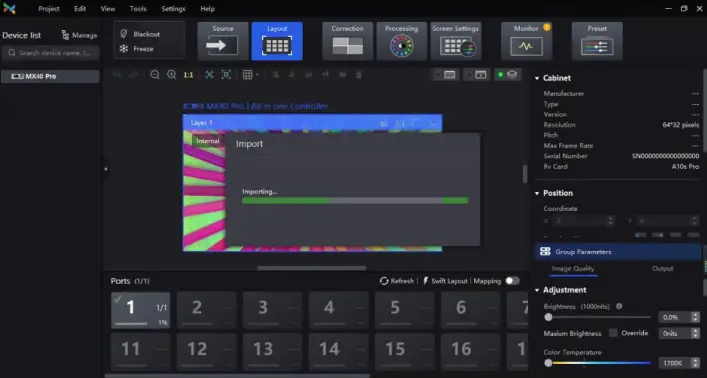Open the View menu
Screen dimensions: 707x378
pos(108,9)
